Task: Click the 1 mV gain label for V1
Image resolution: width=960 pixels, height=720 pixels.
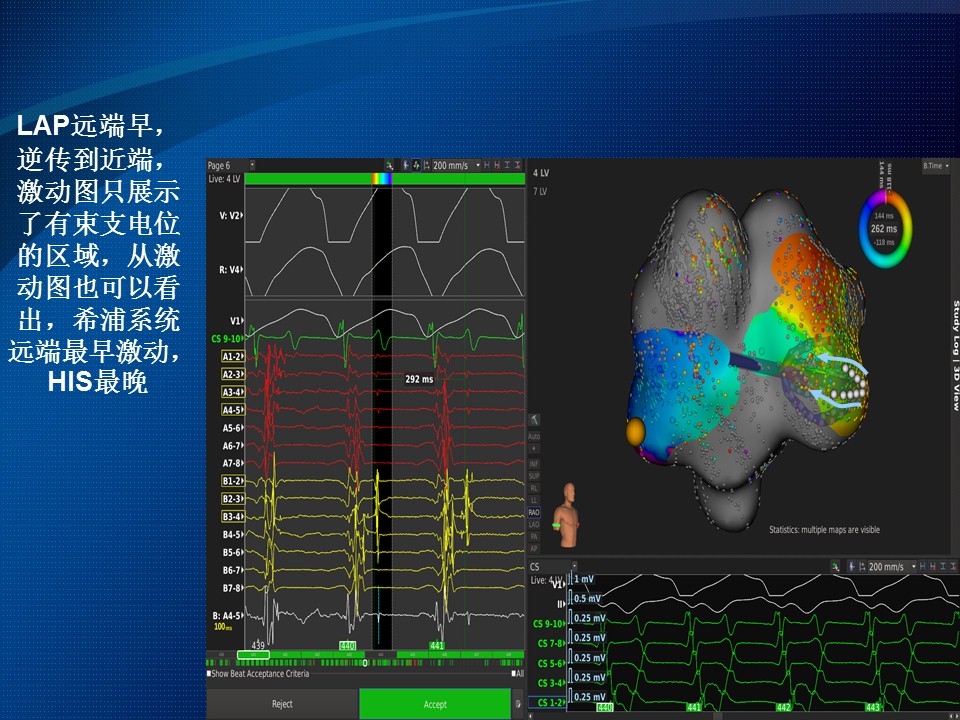Action: (583, 579)
